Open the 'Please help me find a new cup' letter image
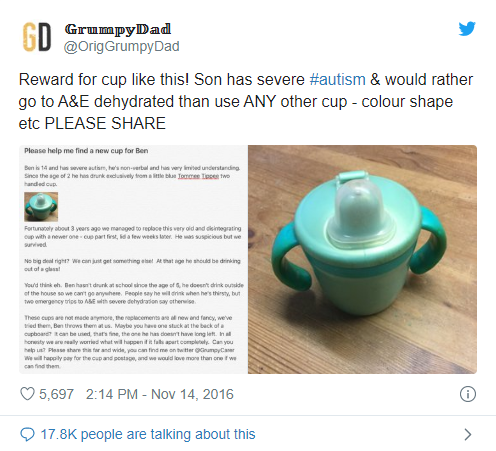Screen dimensions: 496x451 (133, 259)
